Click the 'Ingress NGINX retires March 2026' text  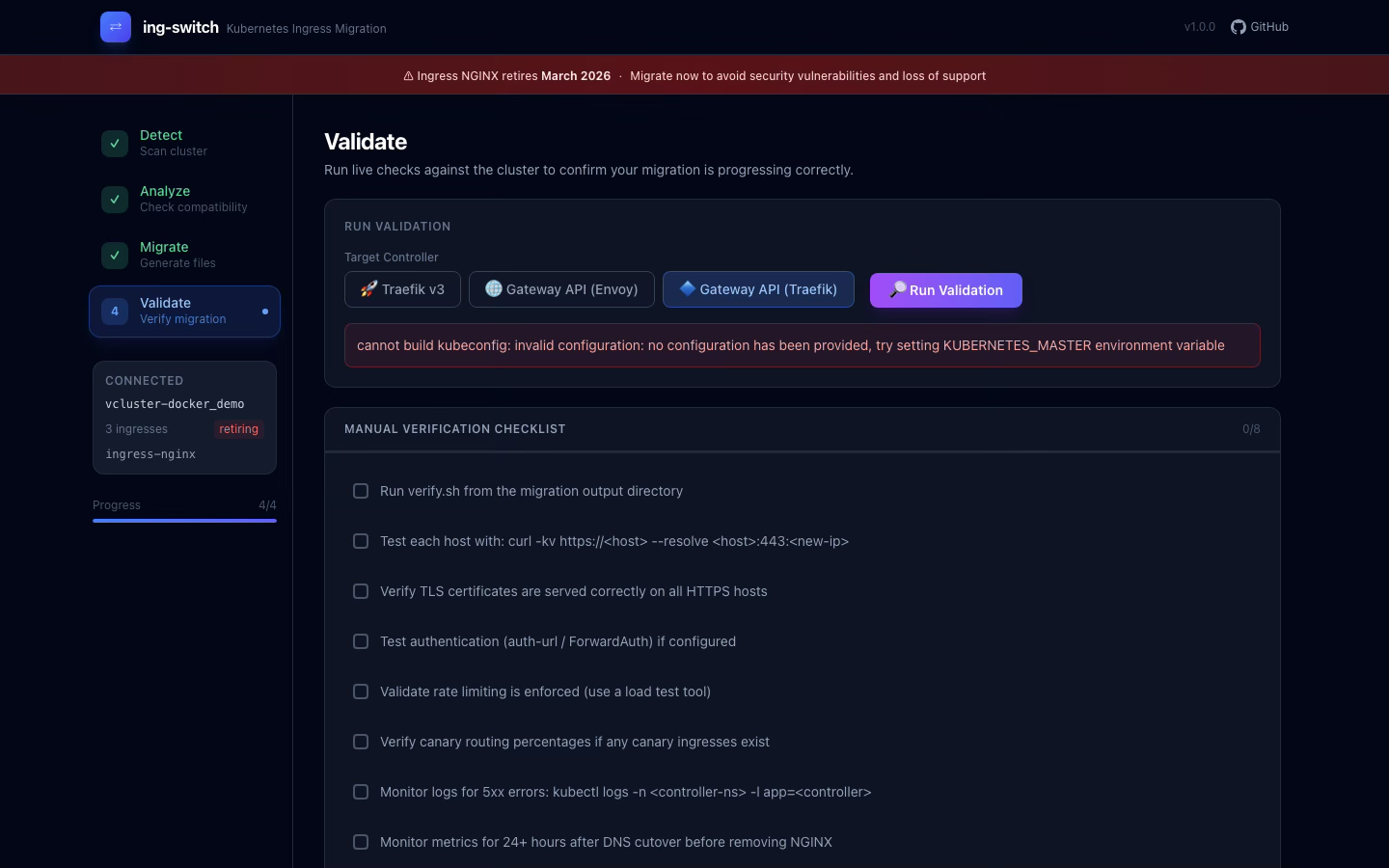(x=514, y=76)
